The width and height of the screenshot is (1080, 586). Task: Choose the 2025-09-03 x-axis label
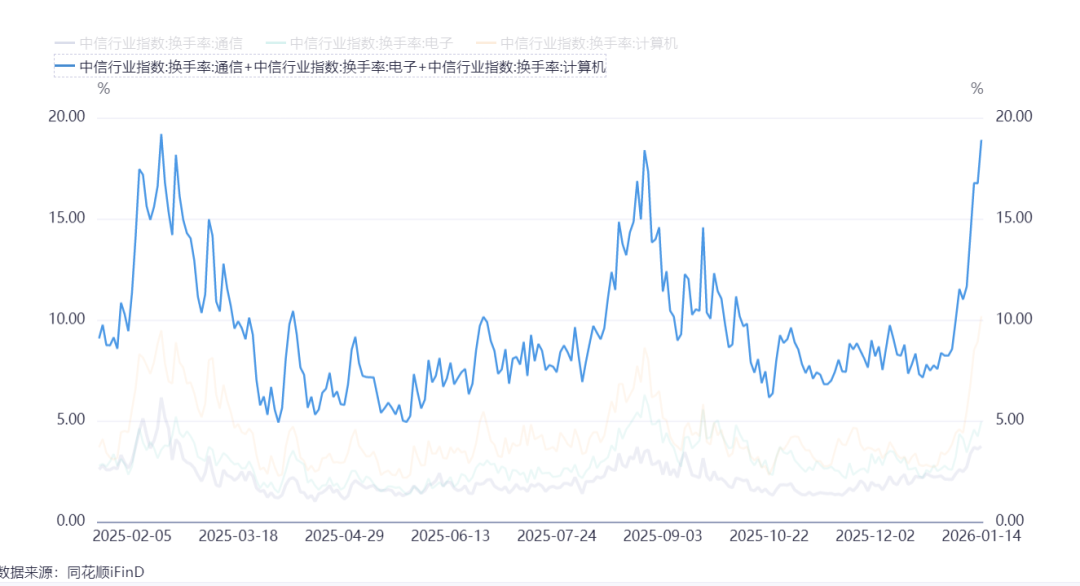point(663,536)
